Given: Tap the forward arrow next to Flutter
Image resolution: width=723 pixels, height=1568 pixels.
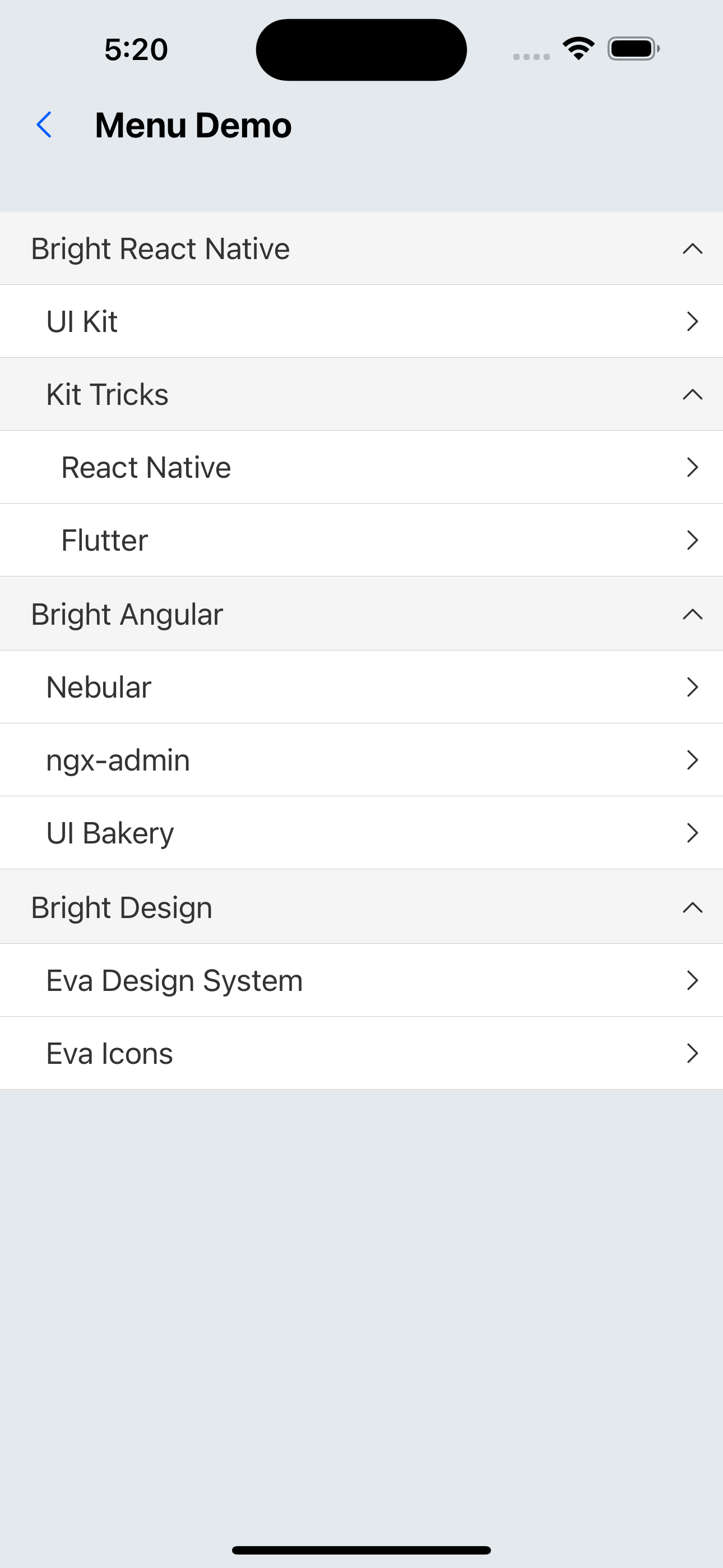Looking at the screenshot, I should click(692, 540).
